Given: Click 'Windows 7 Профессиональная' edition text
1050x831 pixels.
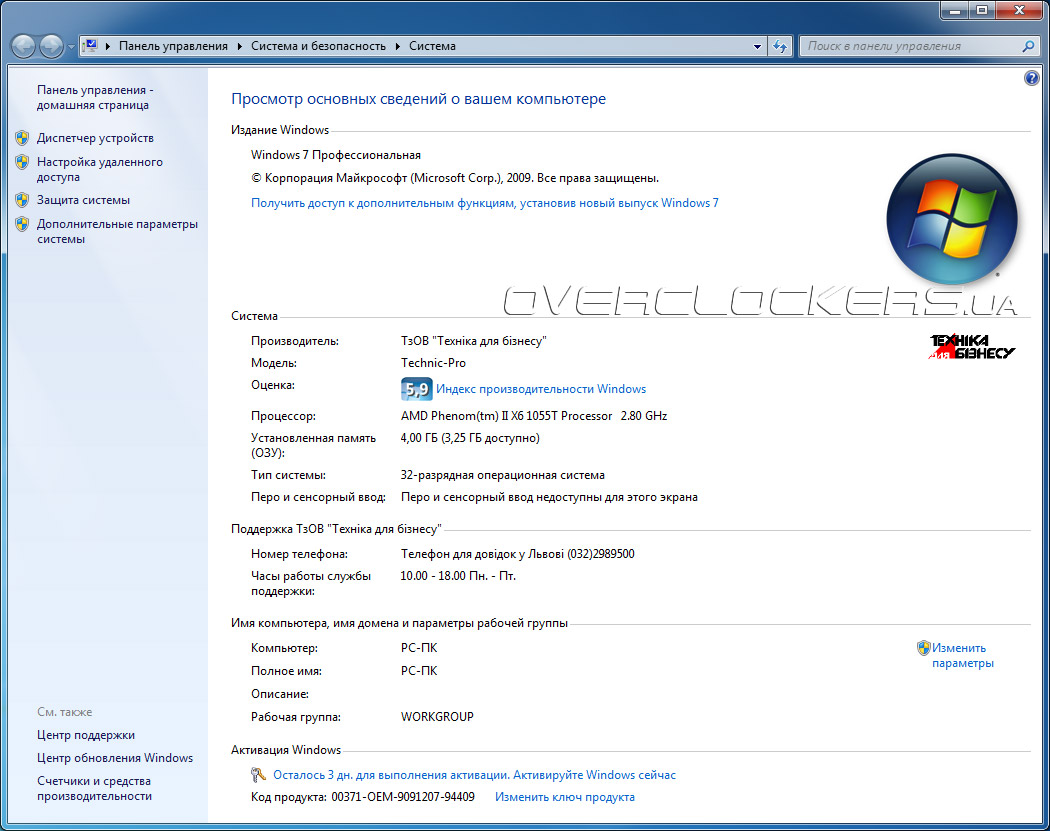Looking at the screenshot, I should click(336, 155).
